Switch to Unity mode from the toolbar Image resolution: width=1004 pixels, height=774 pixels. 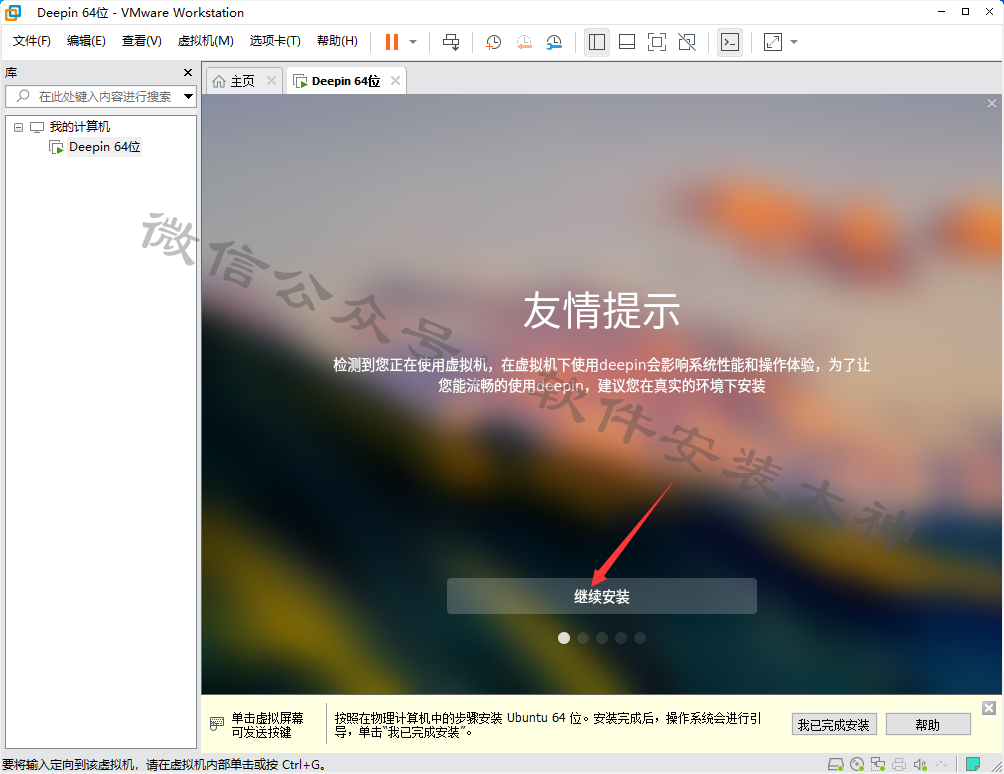(x=687, y=42)
